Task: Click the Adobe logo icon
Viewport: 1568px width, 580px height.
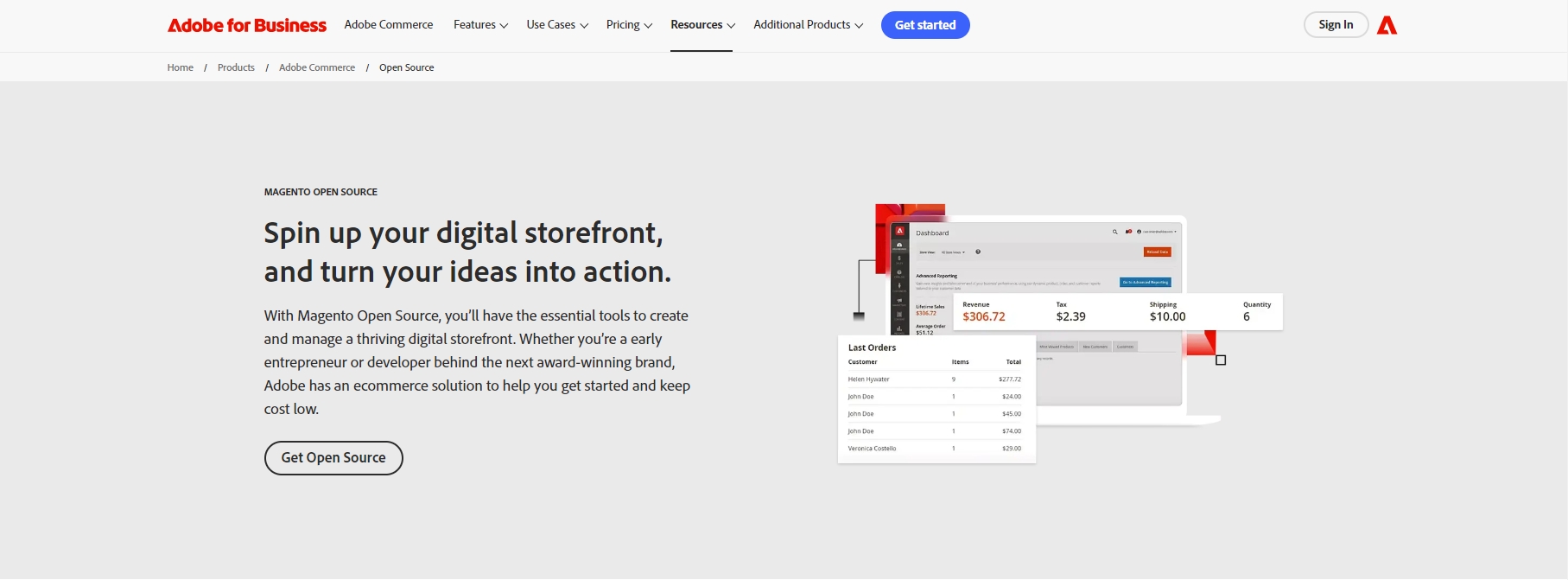Action: (1387, 25)
